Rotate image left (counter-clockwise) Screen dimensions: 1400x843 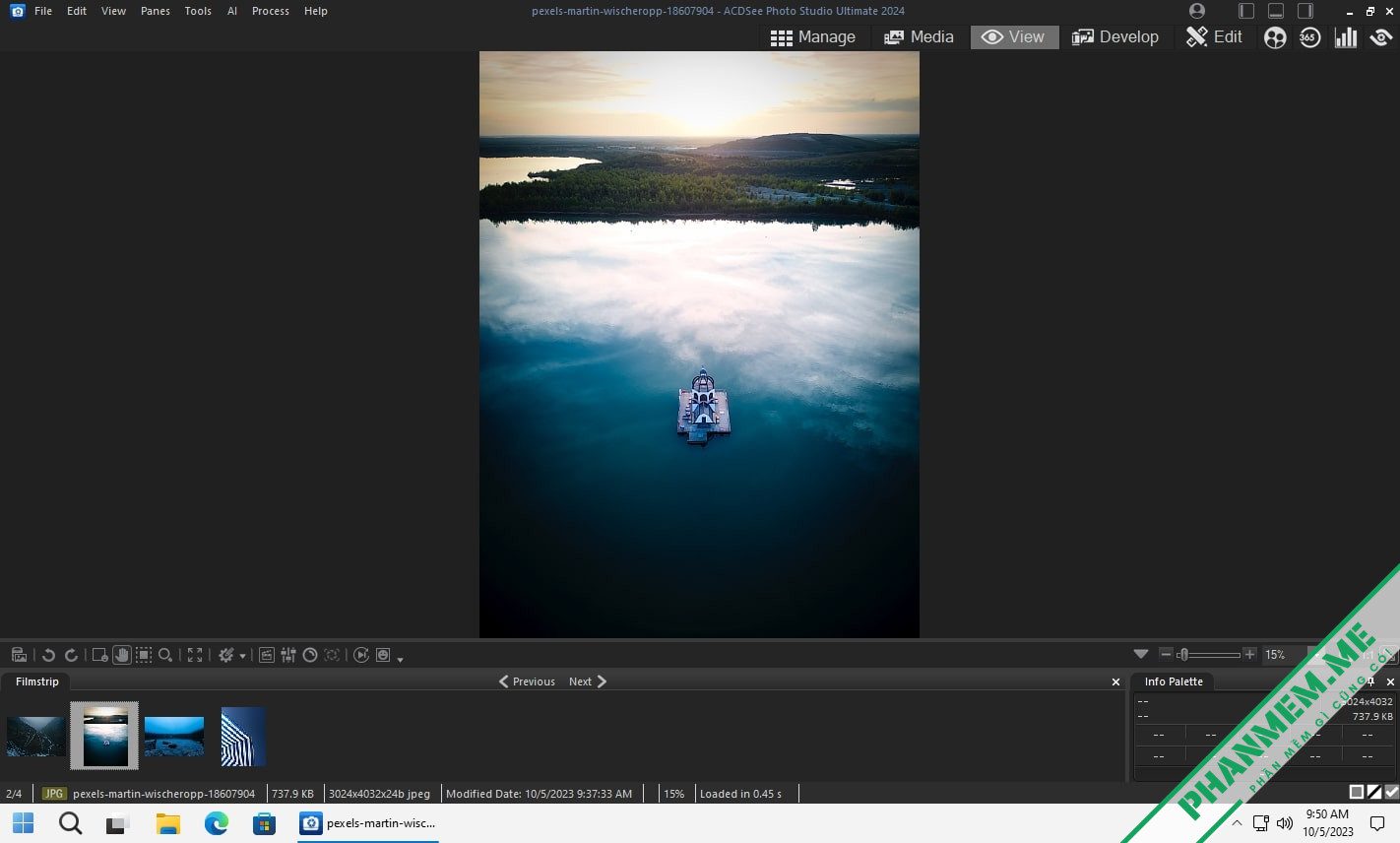click(48, 655)
